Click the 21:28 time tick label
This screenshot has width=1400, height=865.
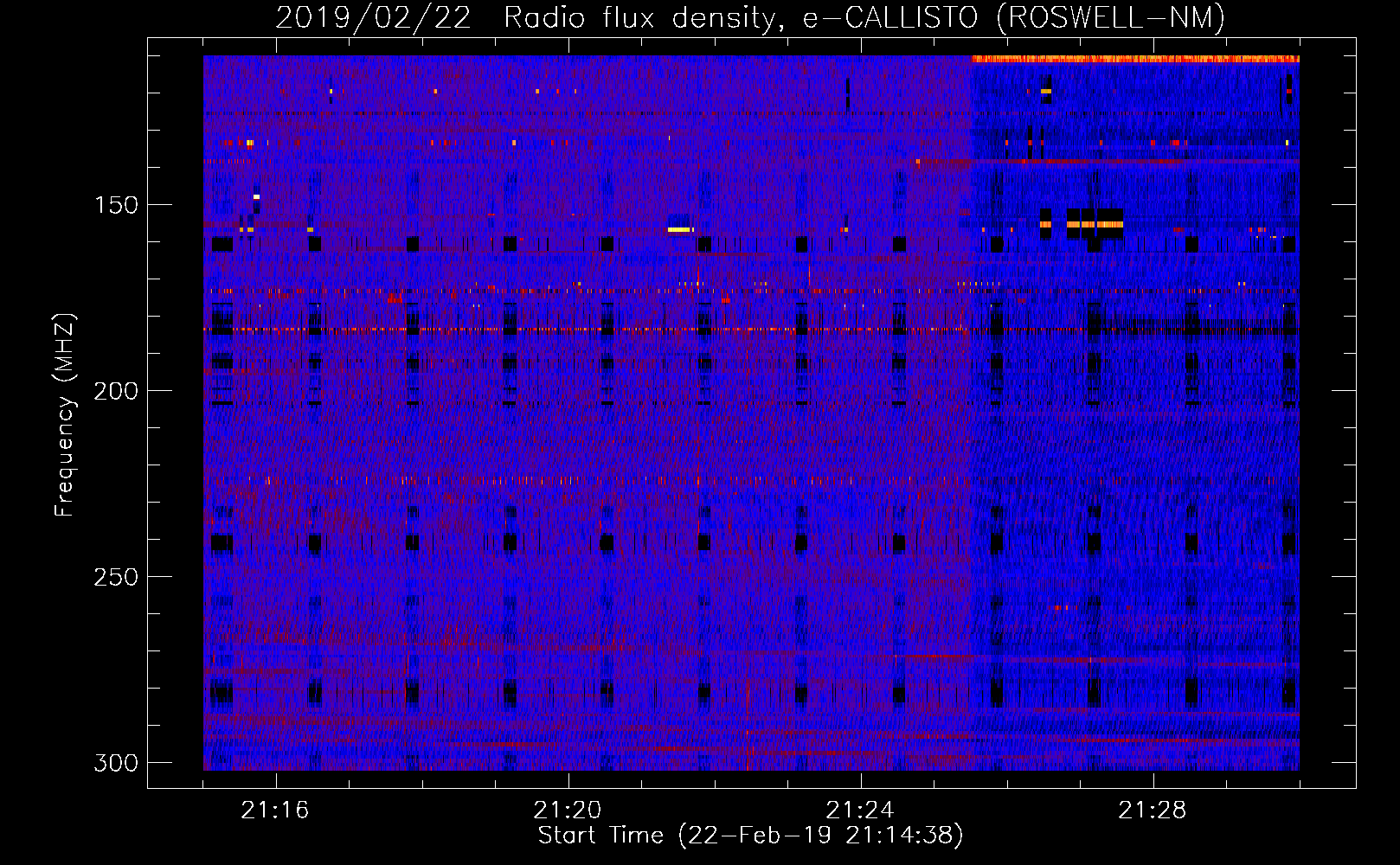coord(1153,810)
